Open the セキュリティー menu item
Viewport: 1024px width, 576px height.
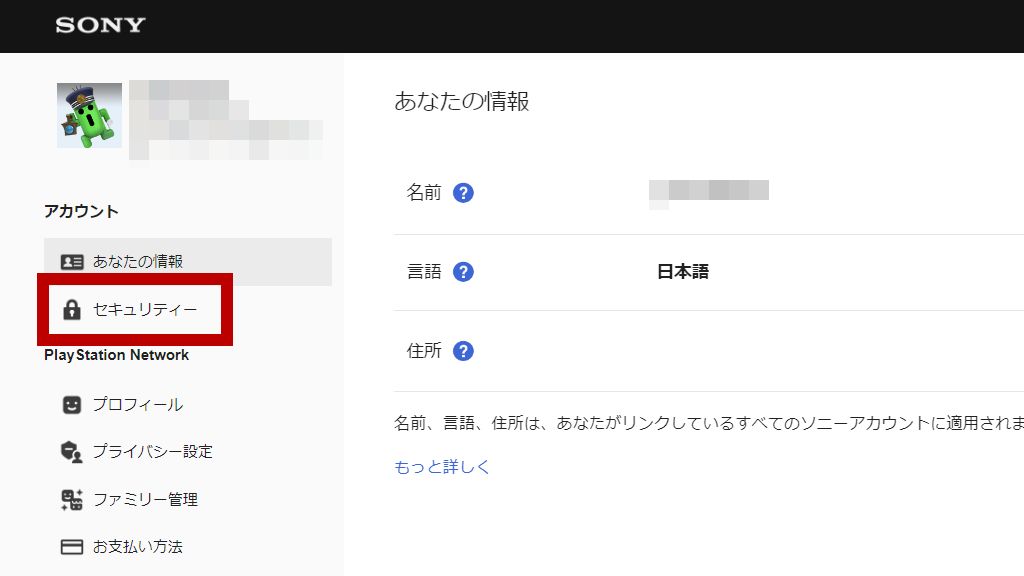(145, 310)
